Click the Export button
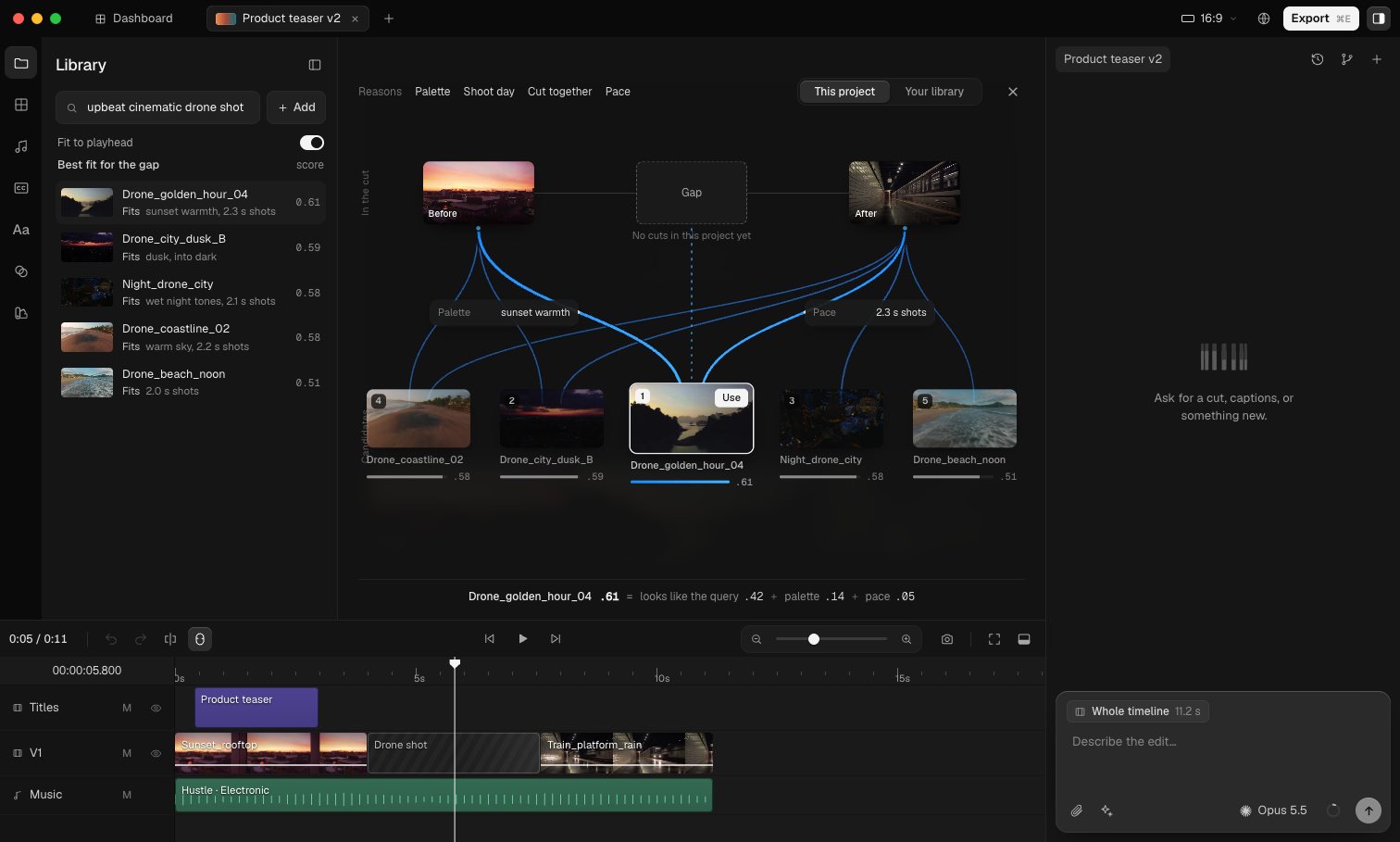Viewport: 1400px width, 842px height. pos(1321,19)
